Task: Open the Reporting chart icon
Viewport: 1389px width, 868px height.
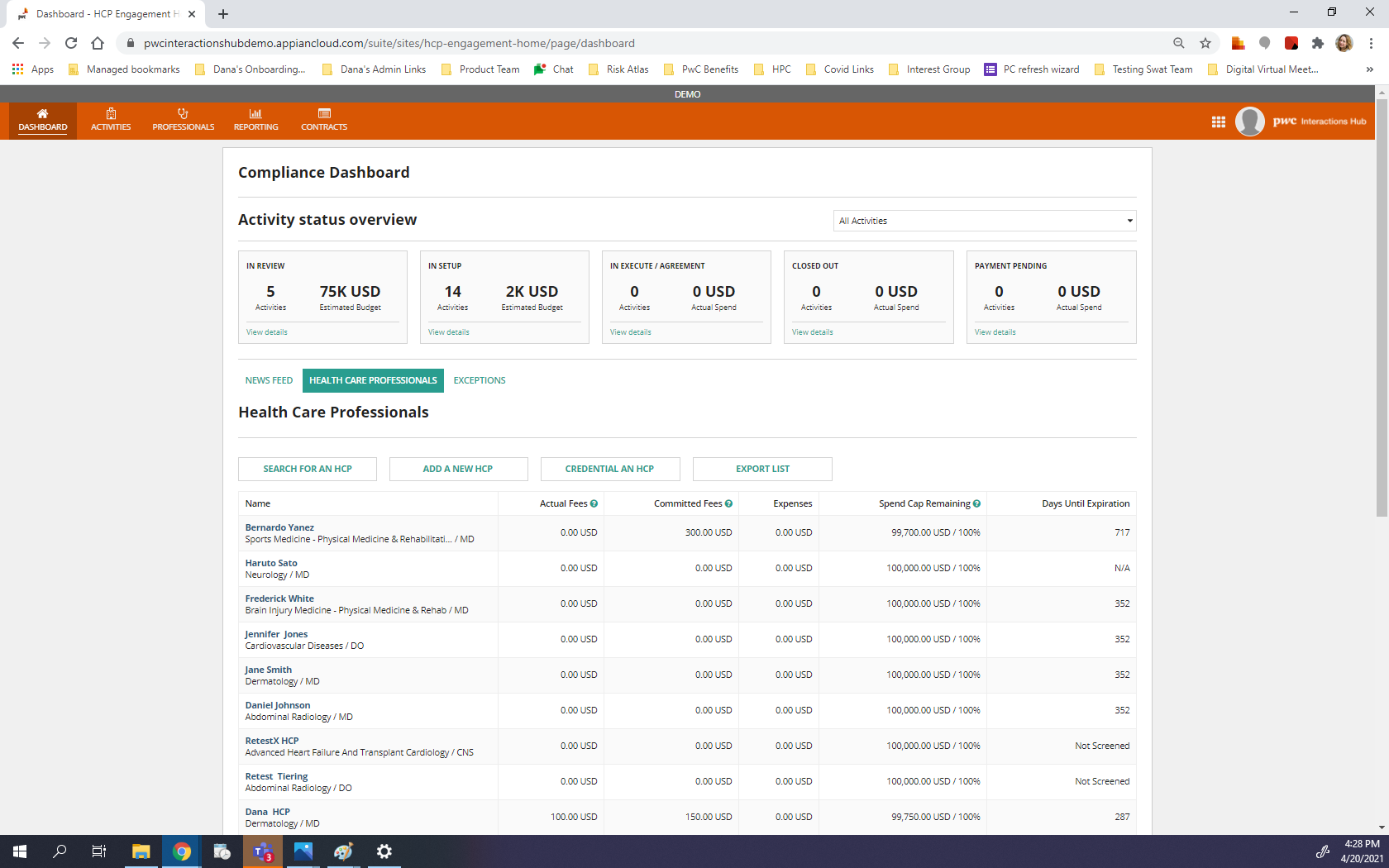Action: click(255, 114)
